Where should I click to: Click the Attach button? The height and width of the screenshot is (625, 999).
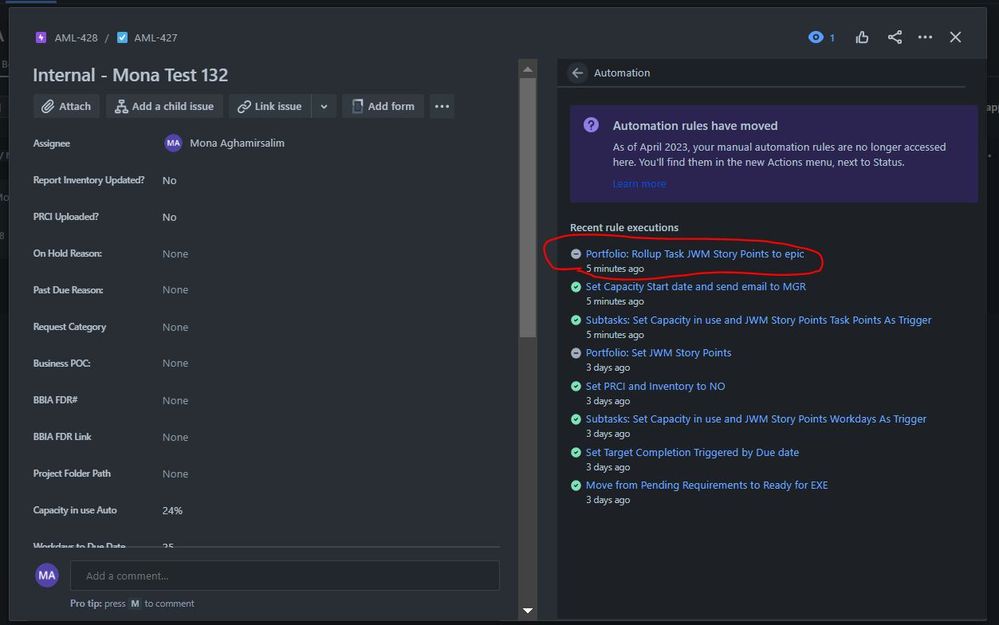tap(66, 106)
